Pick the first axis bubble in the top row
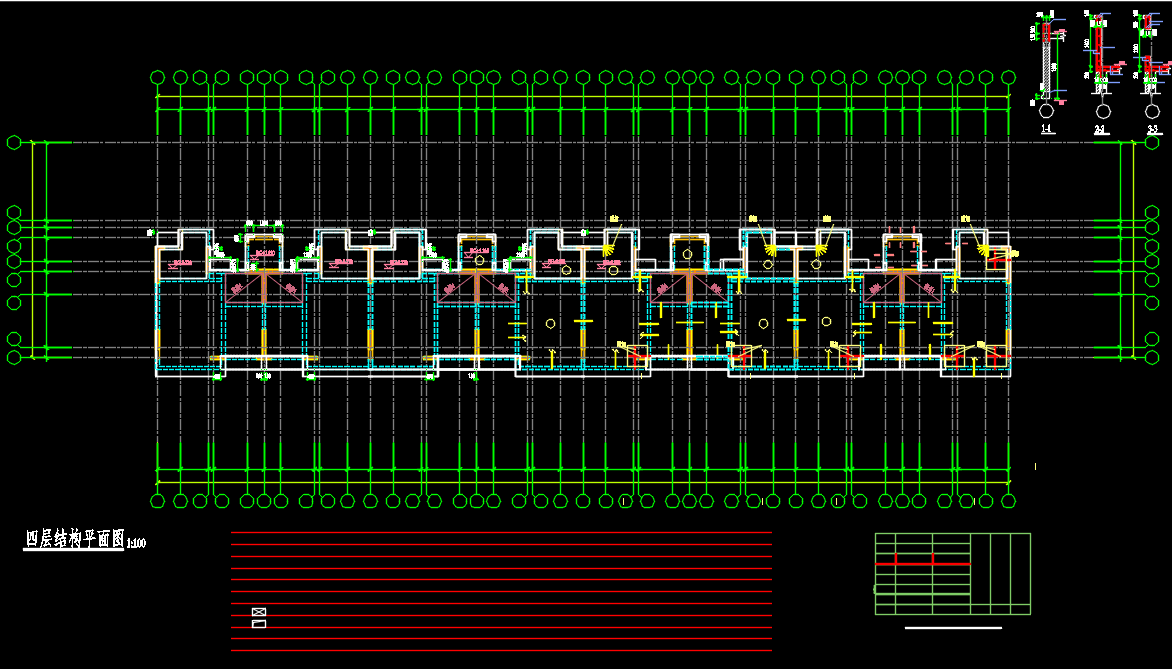1172x669 pixels. pyautogui.click(x=158, y=78)
